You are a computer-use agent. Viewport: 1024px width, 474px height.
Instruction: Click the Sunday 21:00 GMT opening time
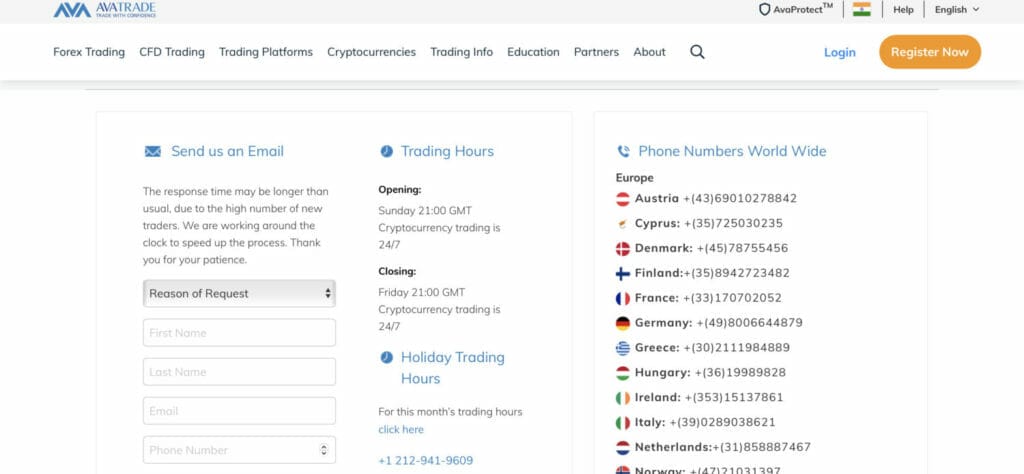coord(425,211)
